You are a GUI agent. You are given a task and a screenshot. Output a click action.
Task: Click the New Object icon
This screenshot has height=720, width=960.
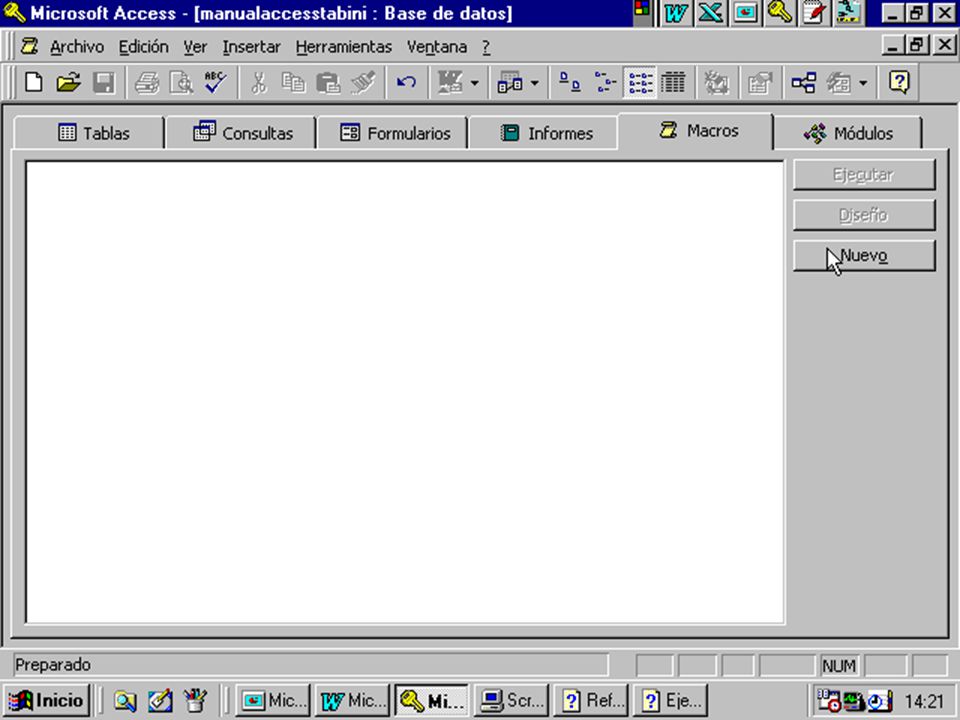pos(839,82)
